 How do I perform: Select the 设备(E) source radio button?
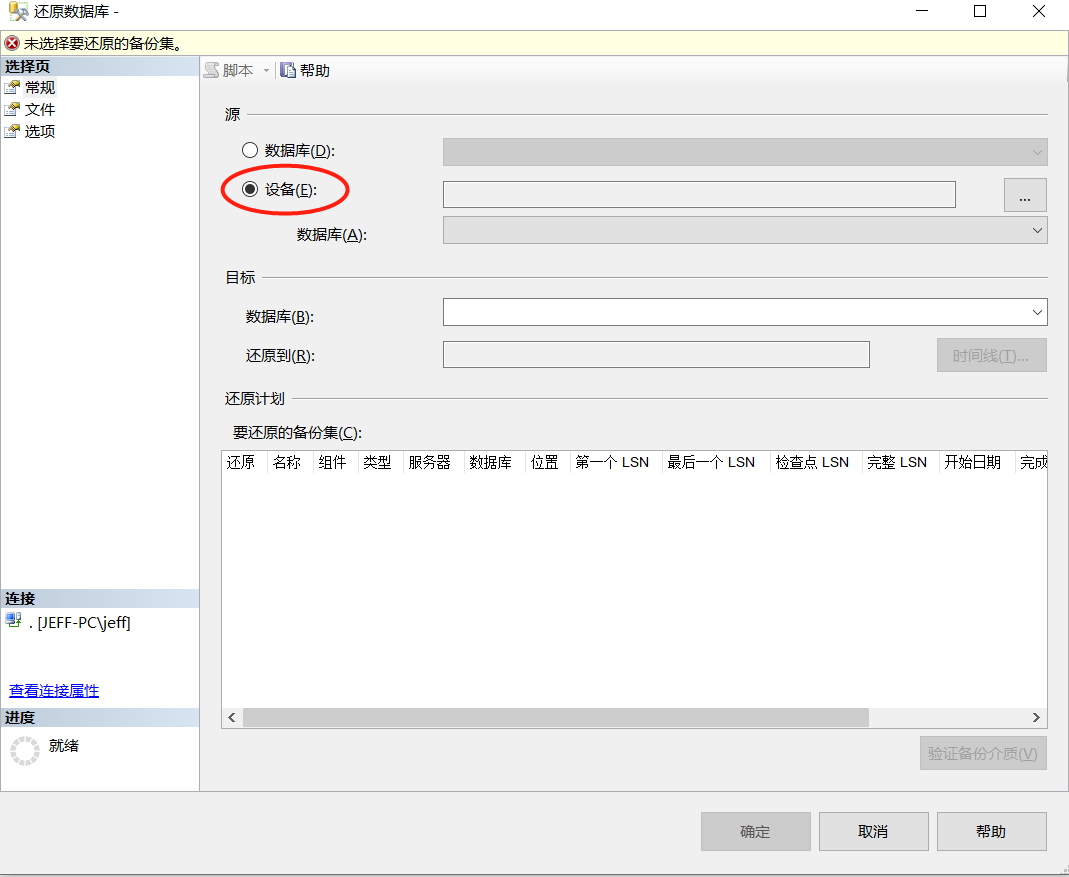(x=250, y=189)
